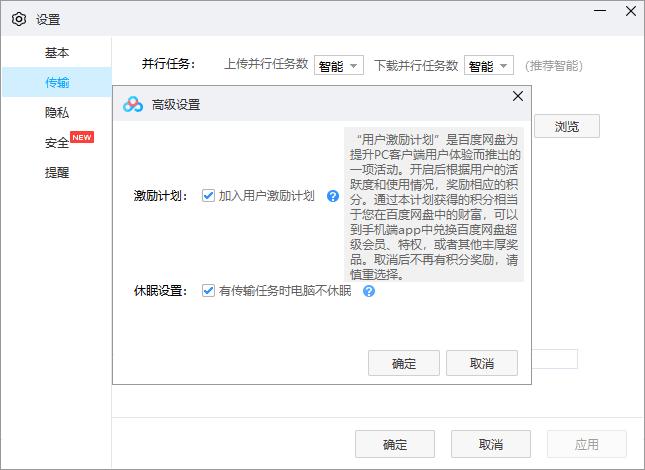Viewport: 645px width, 470px height.
Task: Click 取消 in the 高级设置 dialog
Action: tap(482, 363)
